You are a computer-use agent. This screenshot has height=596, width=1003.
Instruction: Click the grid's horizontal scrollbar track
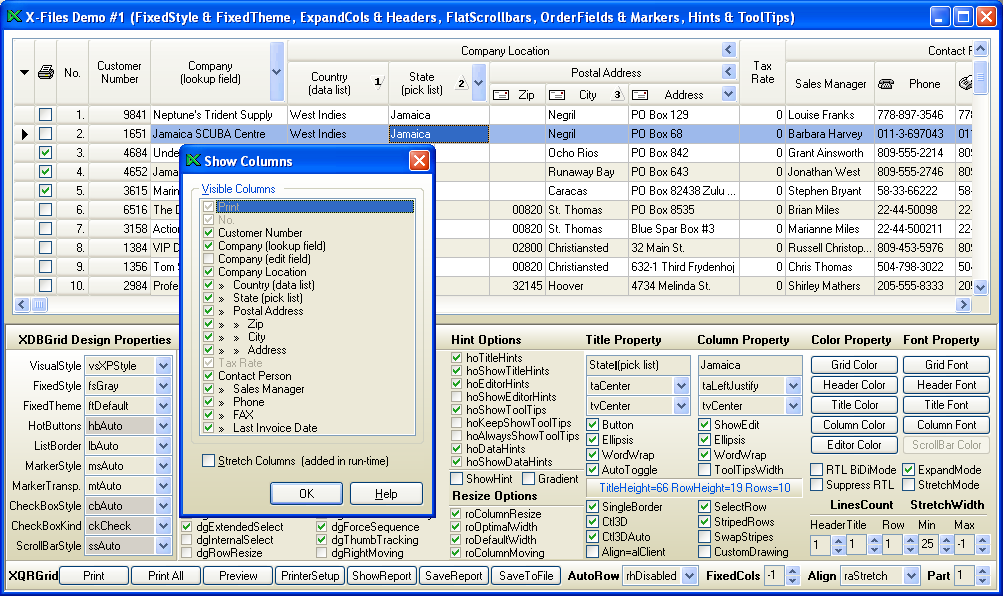[x=500, y=305]
